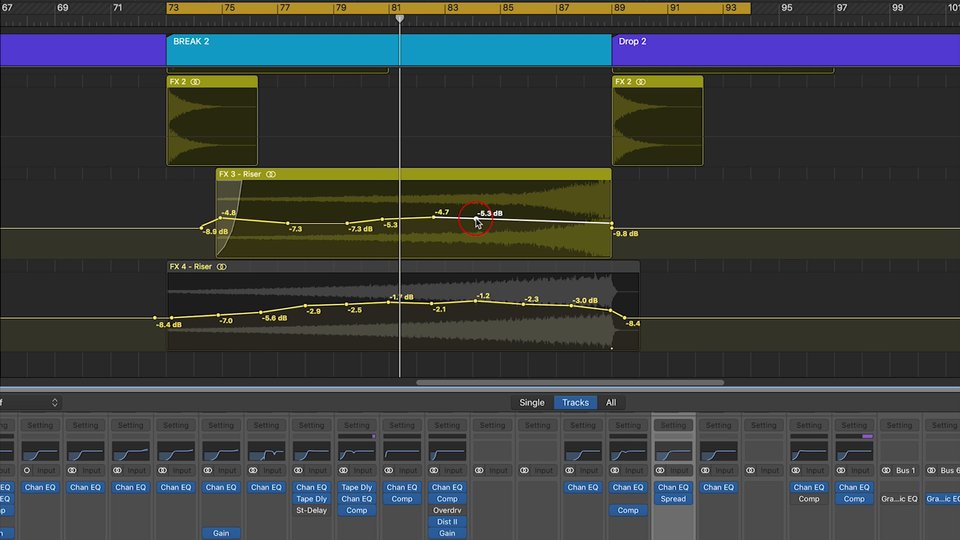Toggle the Gra...ic EQ plugin on the Bus 1 strip
The width and height of the screenshot is (960, 540).
[x=899, y=499]
